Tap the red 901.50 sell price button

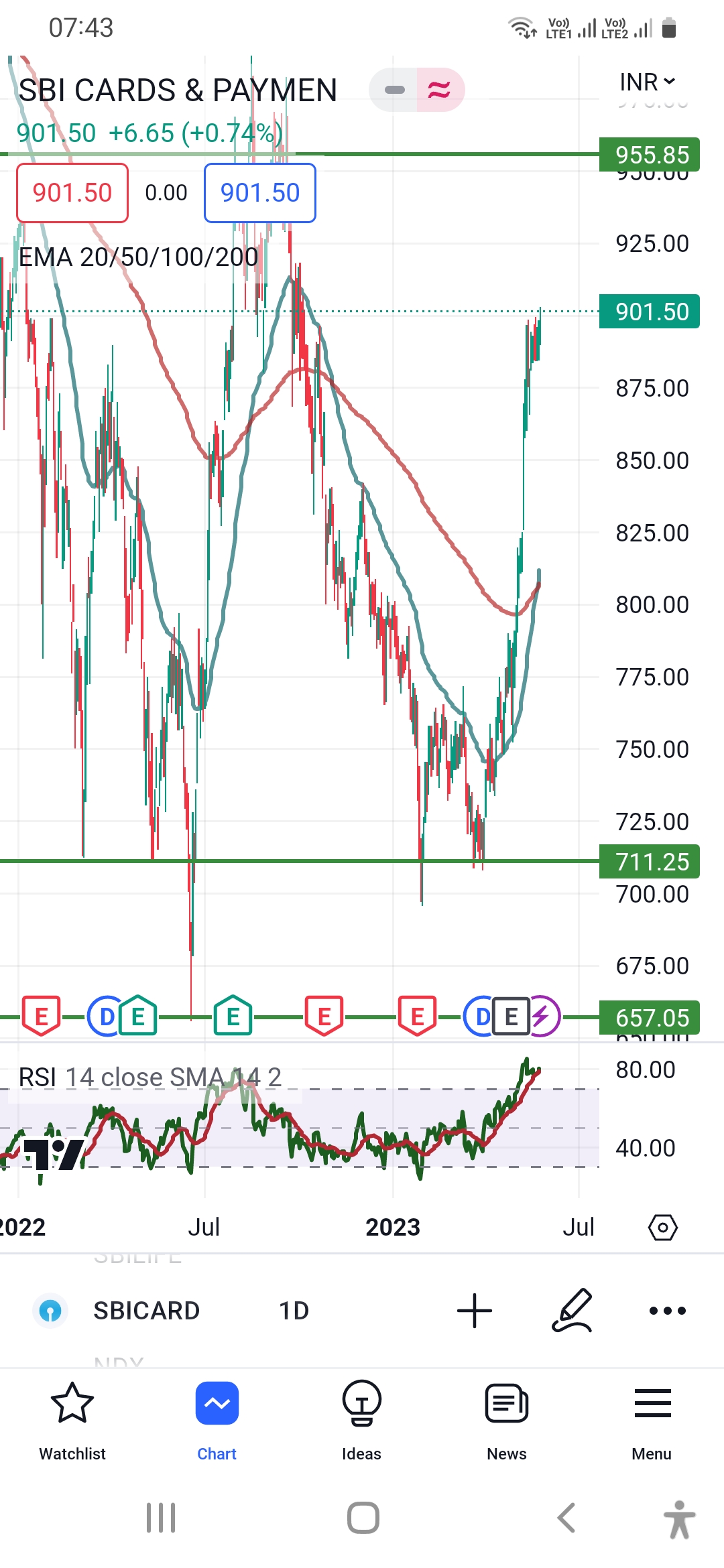(x=72, y=193)
